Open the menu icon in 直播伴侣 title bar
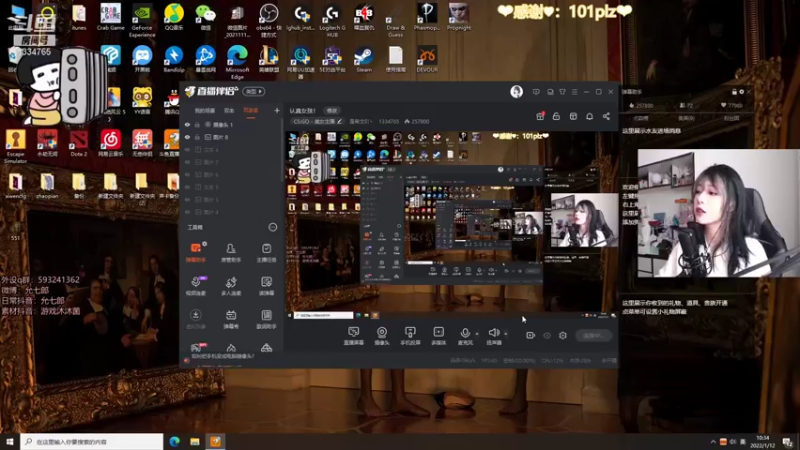This screenshot has width=800, height=450. tap(574, 92)
